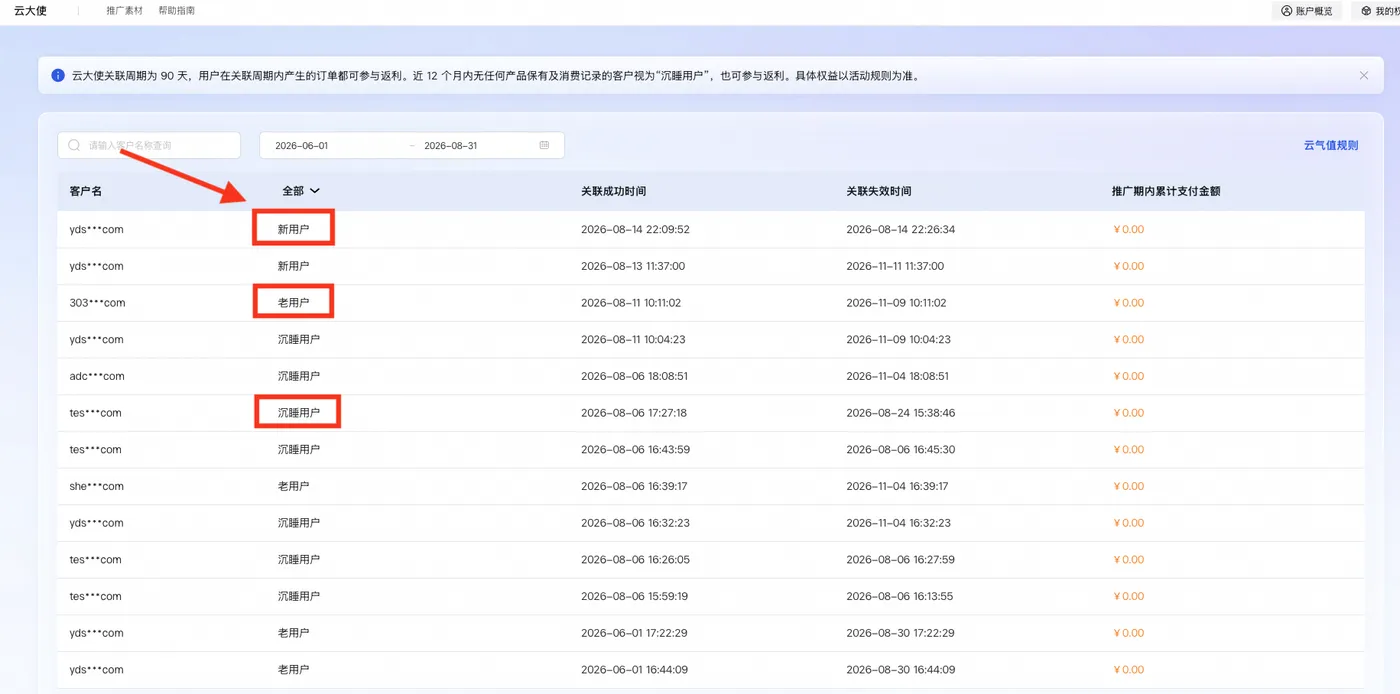The width and height of the screenshot is (1400, 694).
Task: Click ¥0.00 amount in 303***com row
Action: [1128, 303]
